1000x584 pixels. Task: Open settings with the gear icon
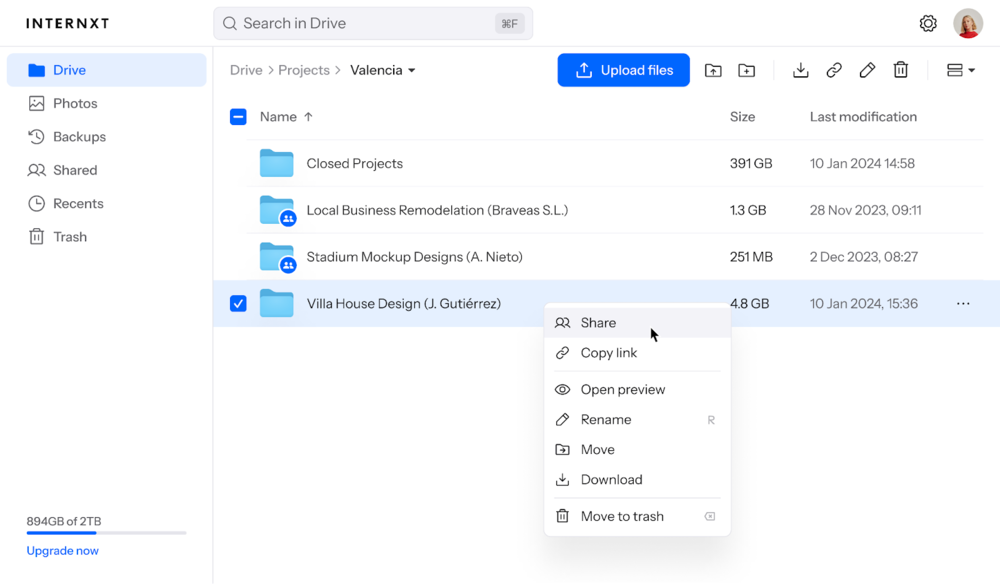click(x=928, y=23)
